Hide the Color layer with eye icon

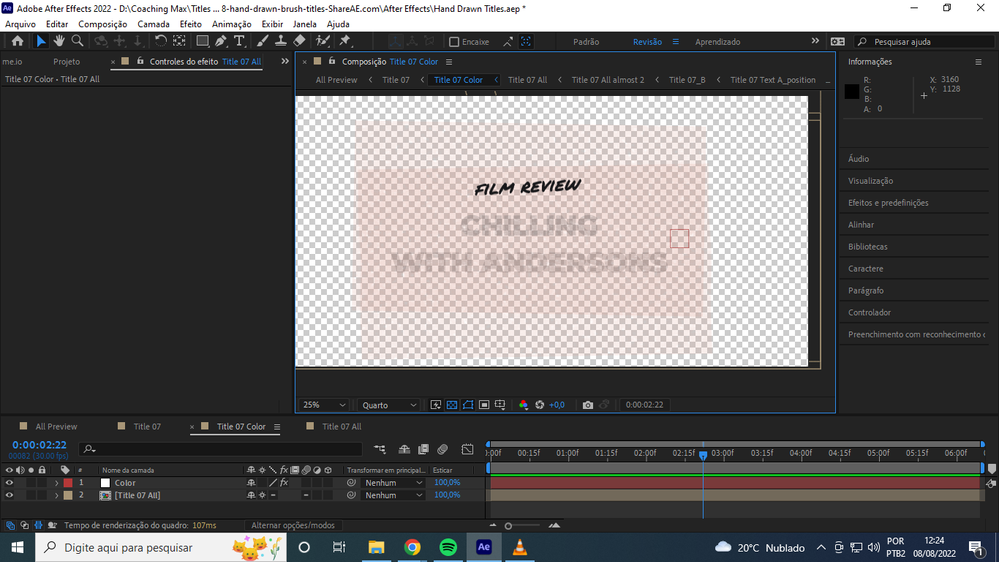(x=10, y=483)
